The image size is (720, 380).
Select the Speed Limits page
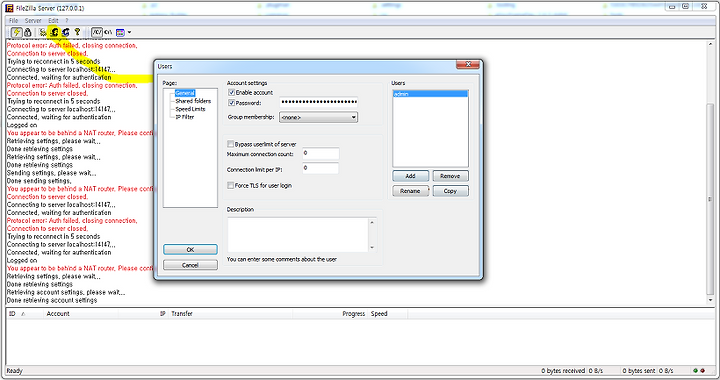tap(190, 109)
